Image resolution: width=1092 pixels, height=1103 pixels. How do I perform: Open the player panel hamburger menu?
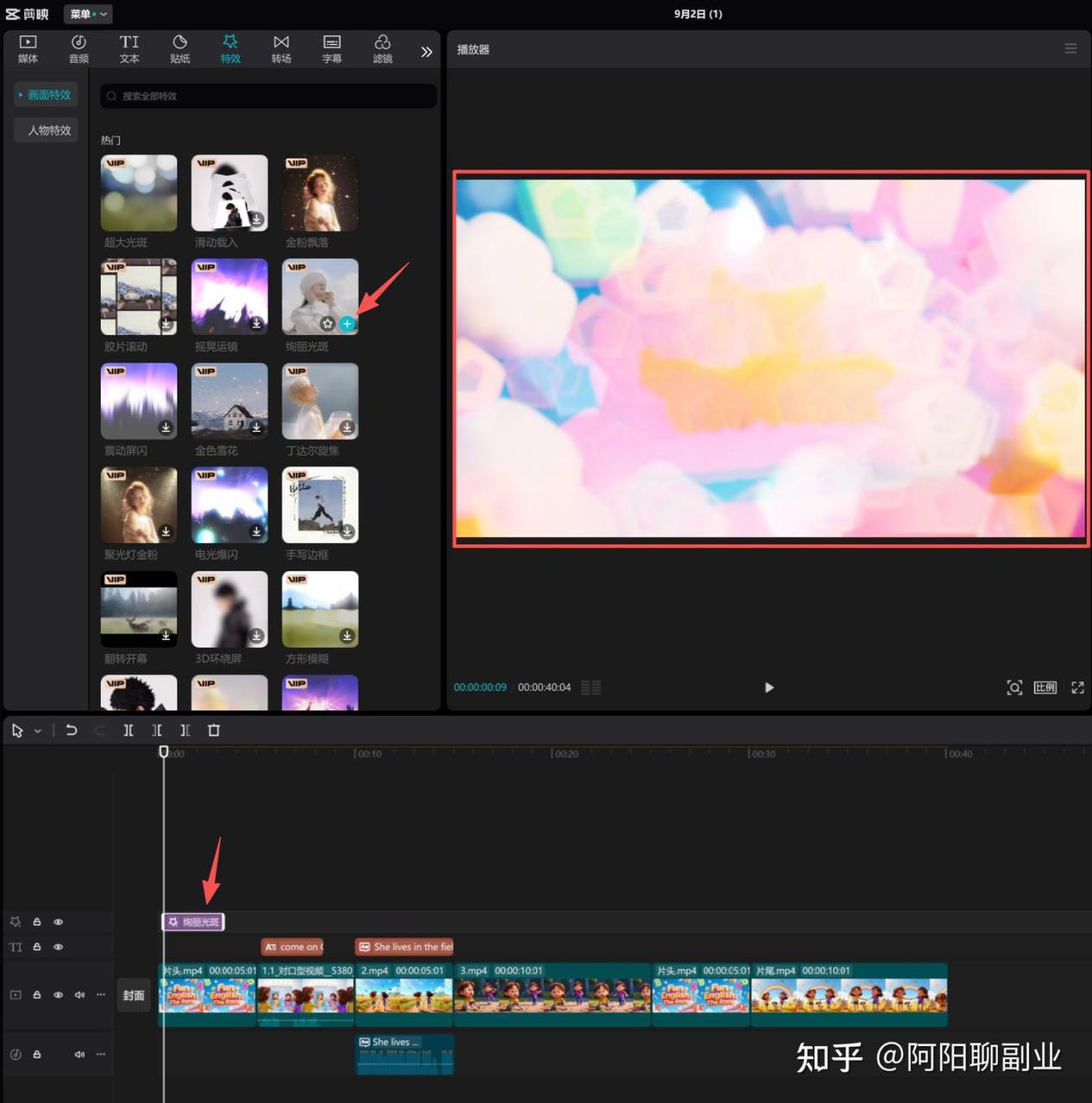[1070, 49]
